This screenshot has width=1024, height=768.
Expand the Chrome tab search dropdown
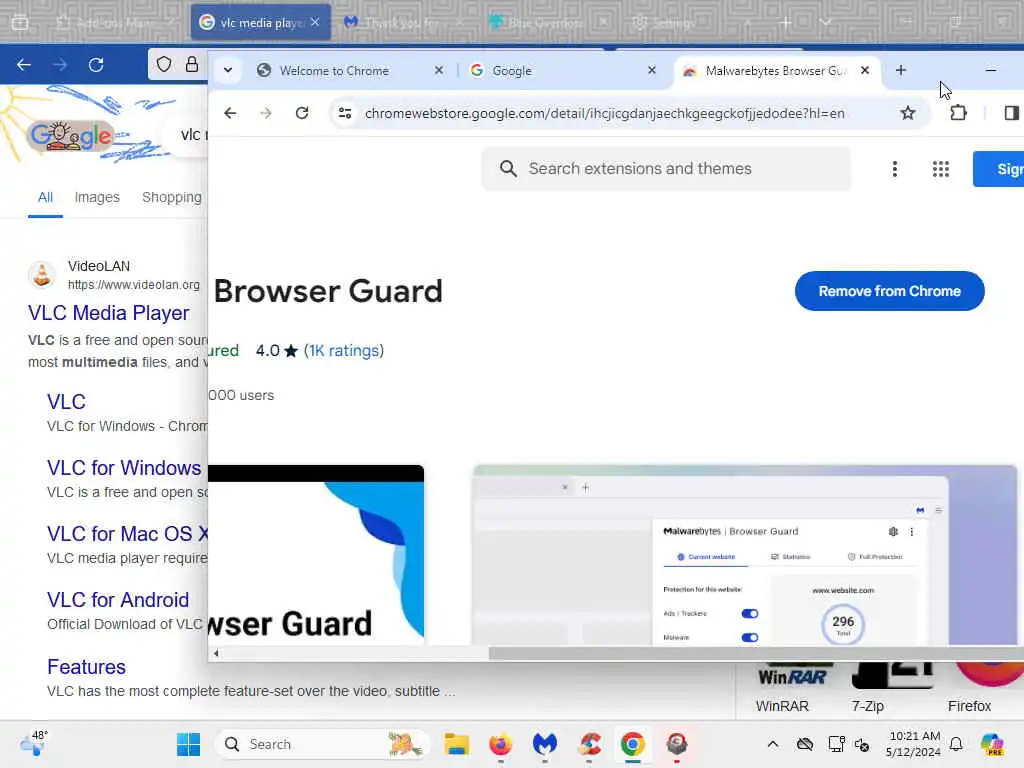[228, 70]
